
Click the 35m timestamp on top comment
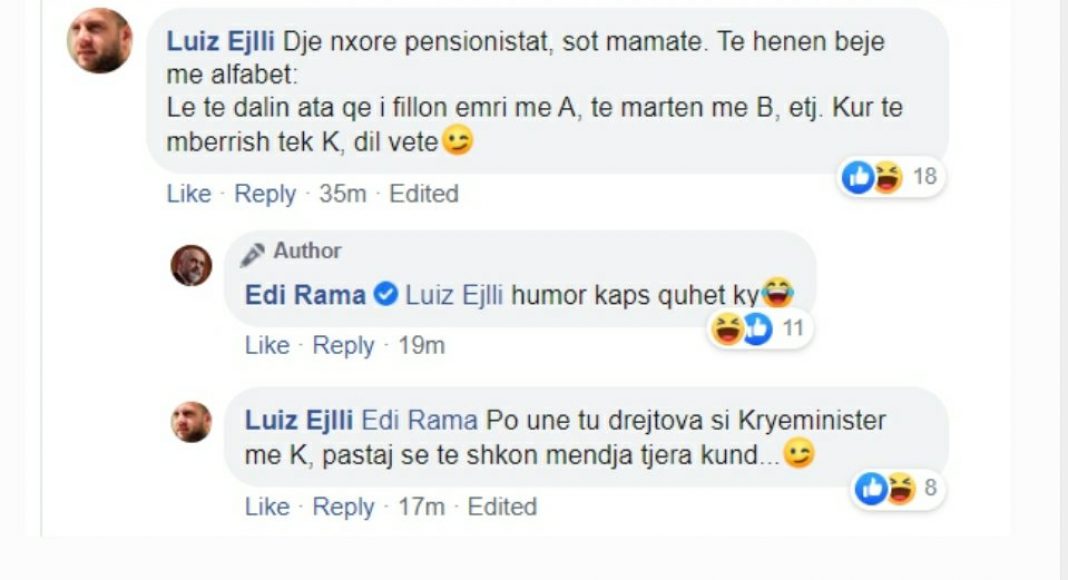click(x=342, y=193)
